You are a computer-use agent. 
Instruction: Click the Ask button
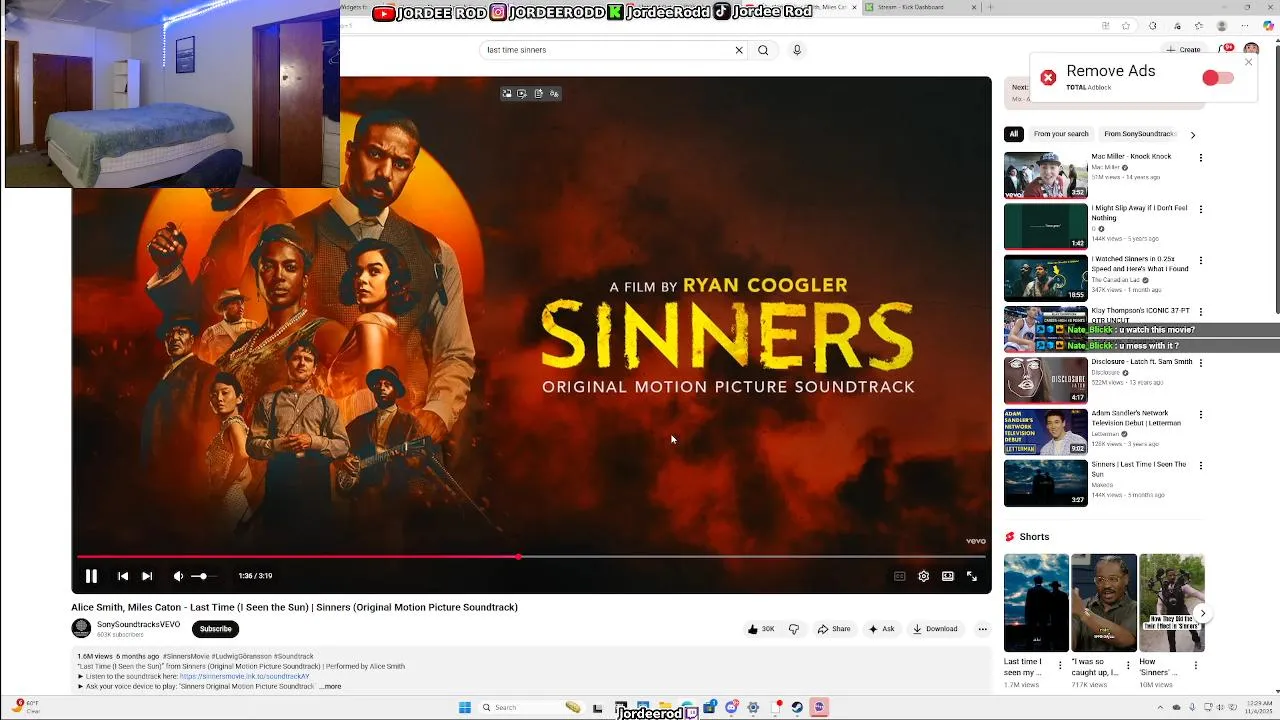click(x=881, y=629)
